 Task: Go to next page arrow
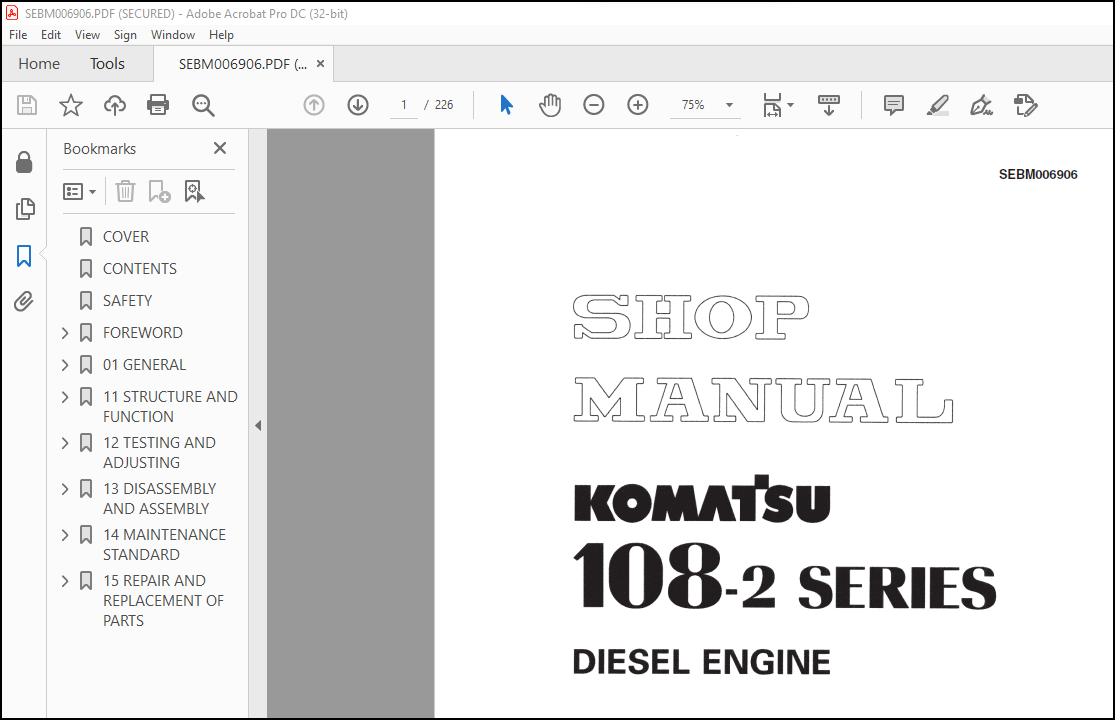[358, 105]
